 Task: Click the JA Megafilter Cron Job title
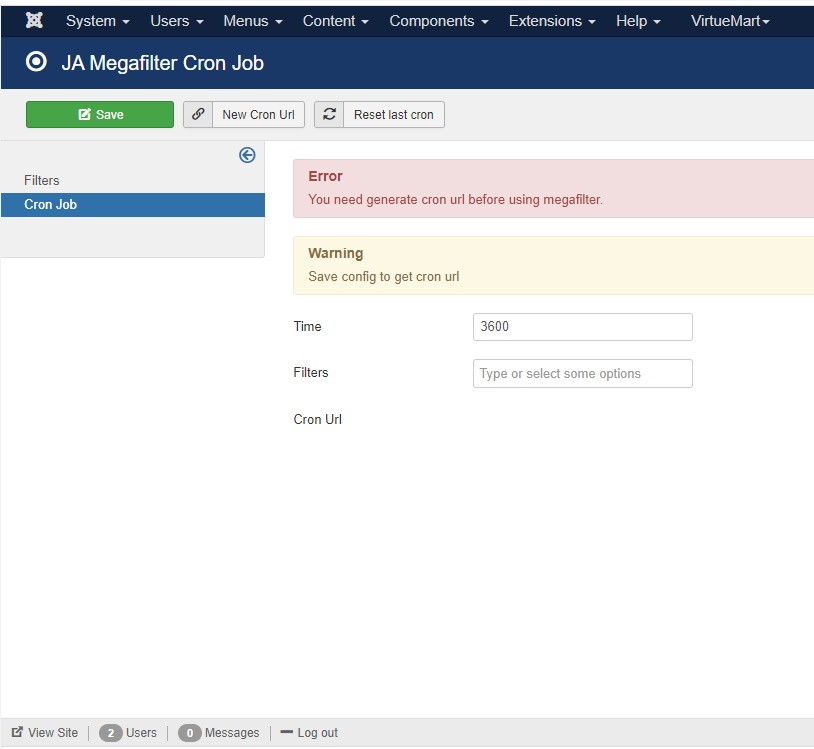coord(162,63)
